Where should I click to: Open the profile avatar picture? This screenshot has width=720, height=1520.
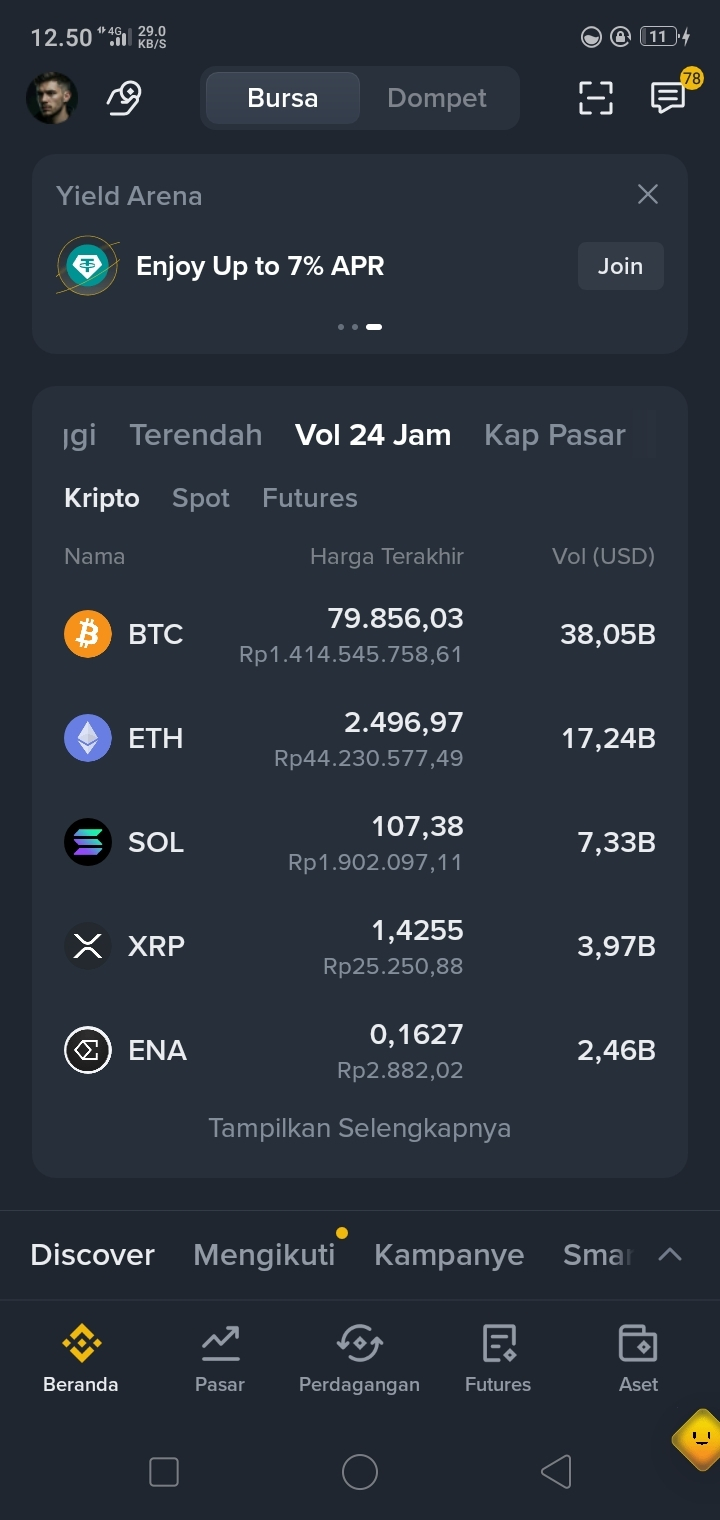[x=52, y=98]
